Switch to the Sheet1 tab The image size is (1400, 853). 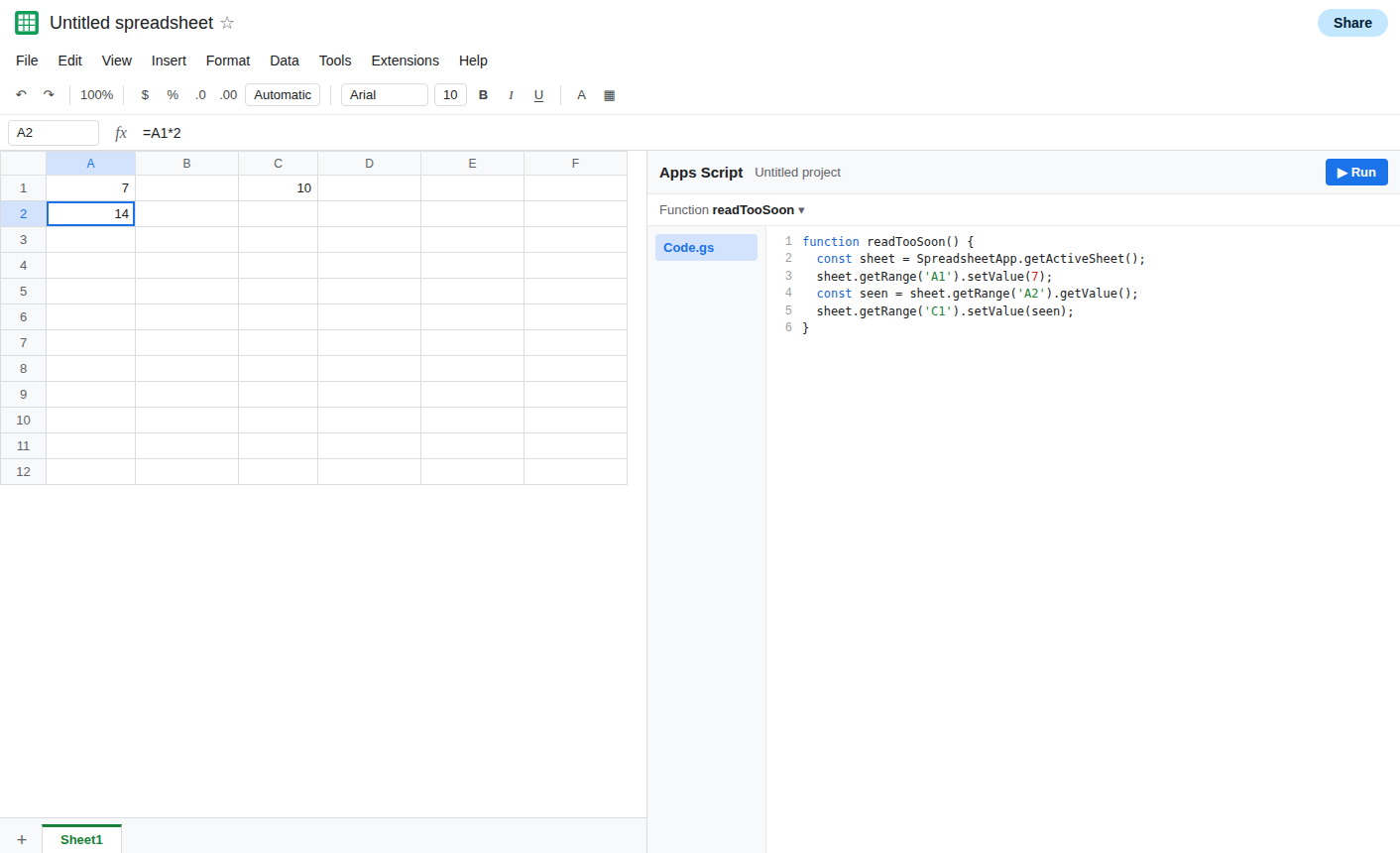pyautogui.click(x=81, y=839)
